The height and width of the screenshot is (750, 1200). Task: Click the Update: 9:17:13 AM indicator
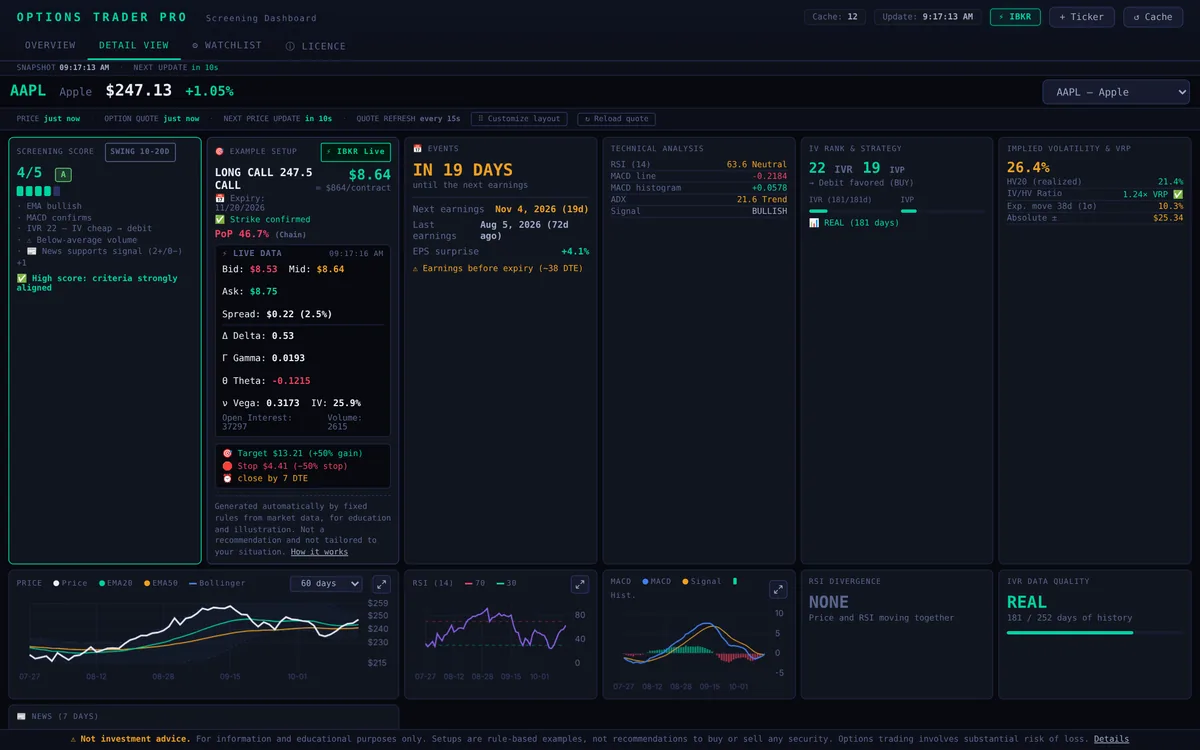point(928,17)
